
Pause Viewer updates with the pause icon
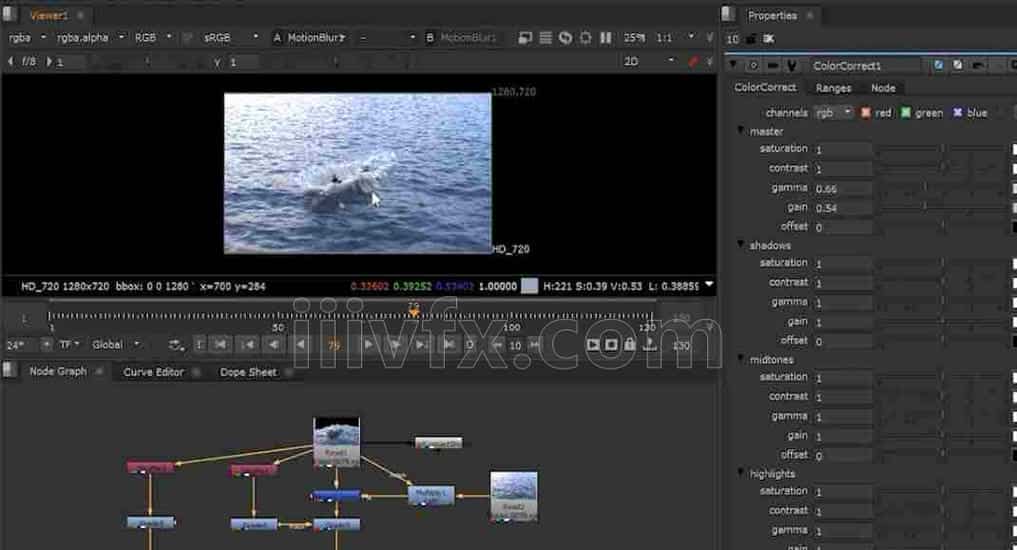click(x=606, y=38)
